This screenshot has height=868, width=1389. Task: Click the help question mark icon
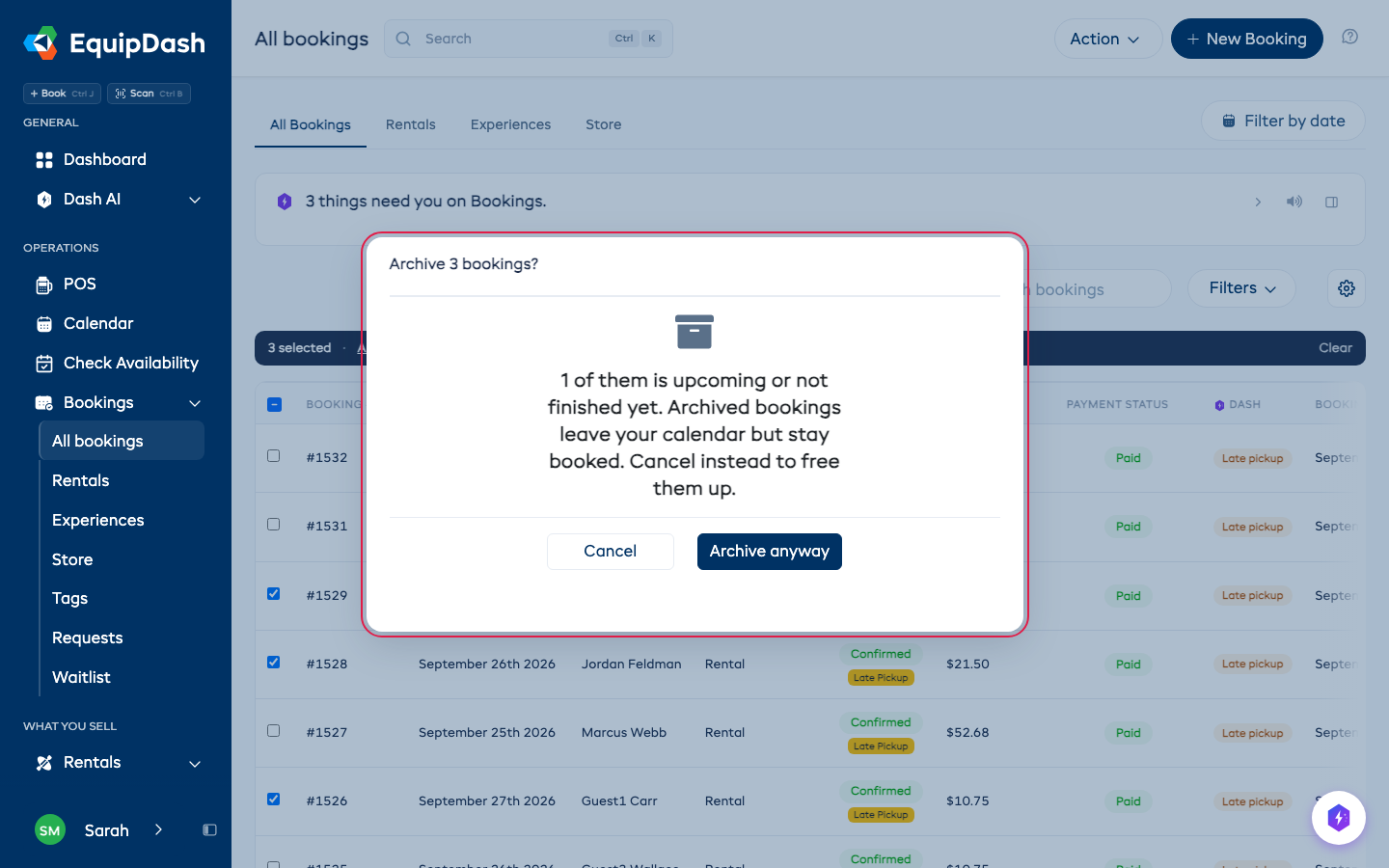(x=1349, y=37)
